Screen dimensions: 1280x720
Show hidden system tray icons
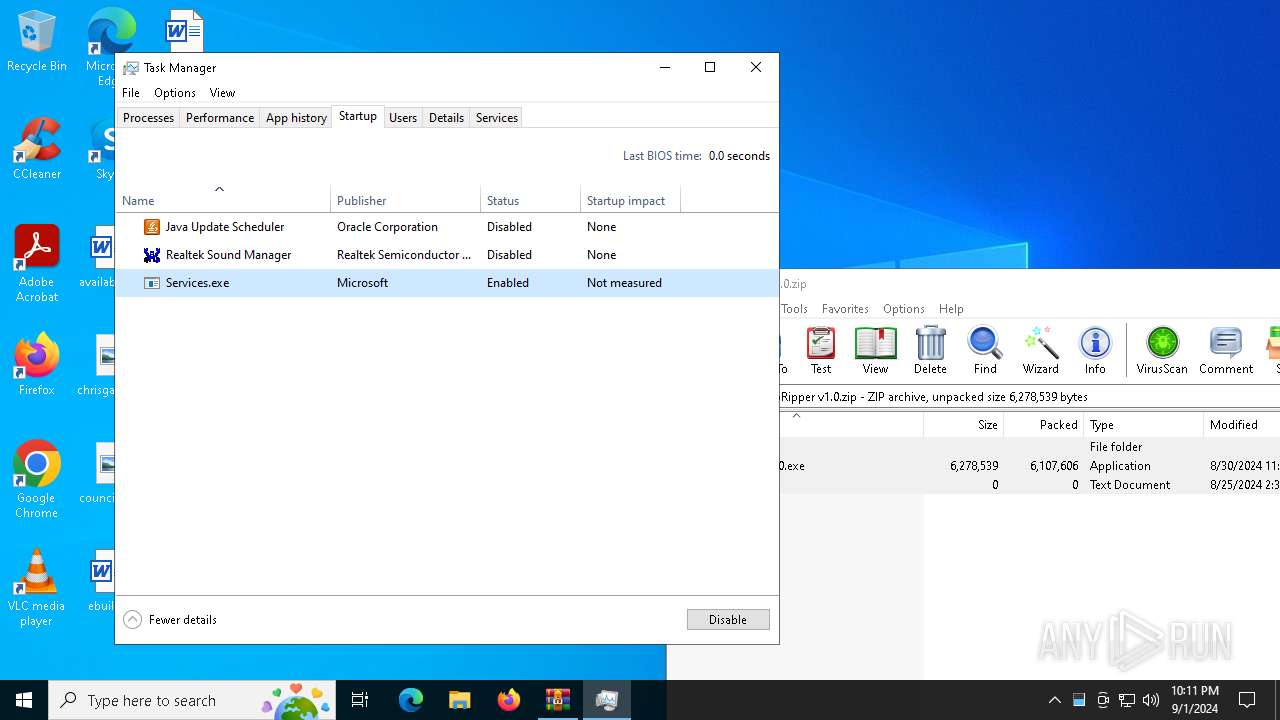[1054, 700]
